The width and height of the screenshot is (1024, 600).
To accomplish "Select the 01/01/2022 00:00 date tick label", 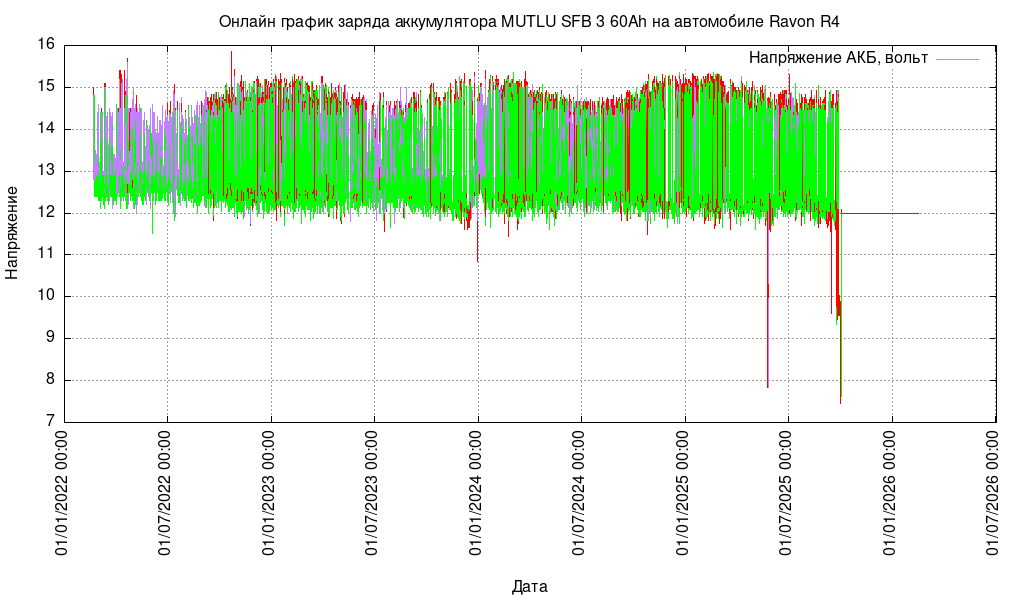I will (63, 494).
